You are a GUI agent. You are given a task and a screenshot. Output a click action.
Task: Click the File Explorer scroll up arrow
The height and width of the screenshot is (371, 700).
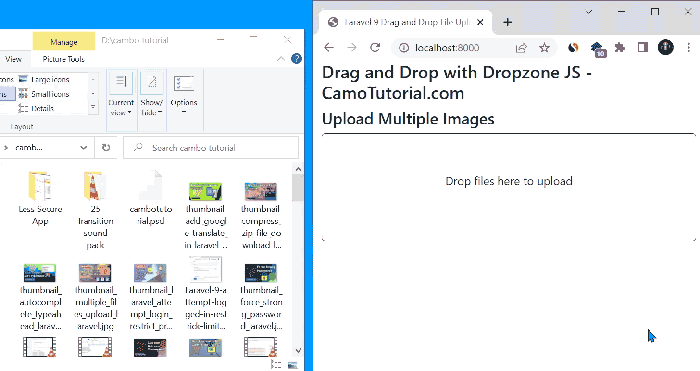pyautogui.click(x=298, y=169)
